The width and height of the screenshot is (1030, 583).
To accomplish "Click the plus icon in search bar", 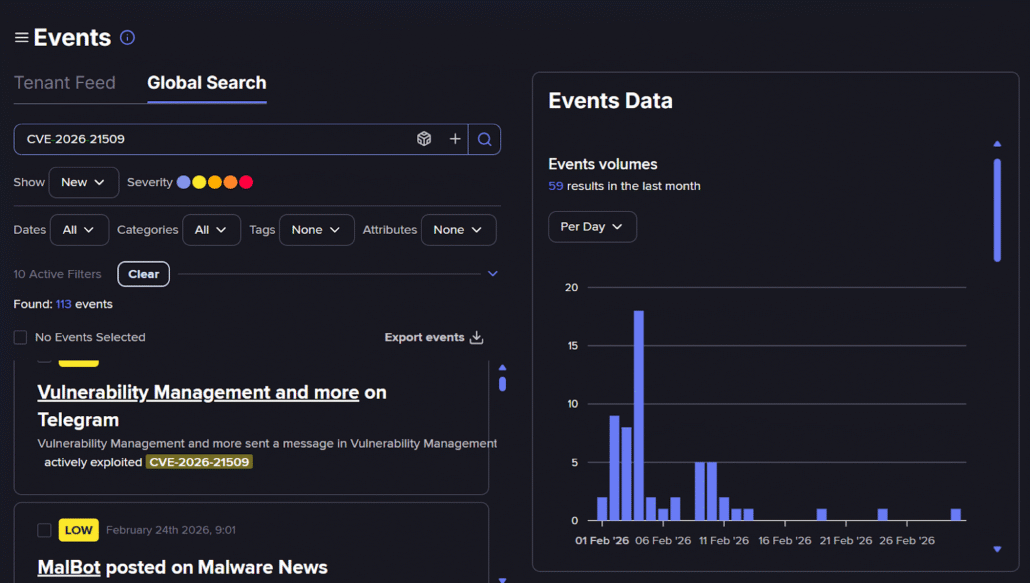I will pyautogui.click(x=455, y=139).
